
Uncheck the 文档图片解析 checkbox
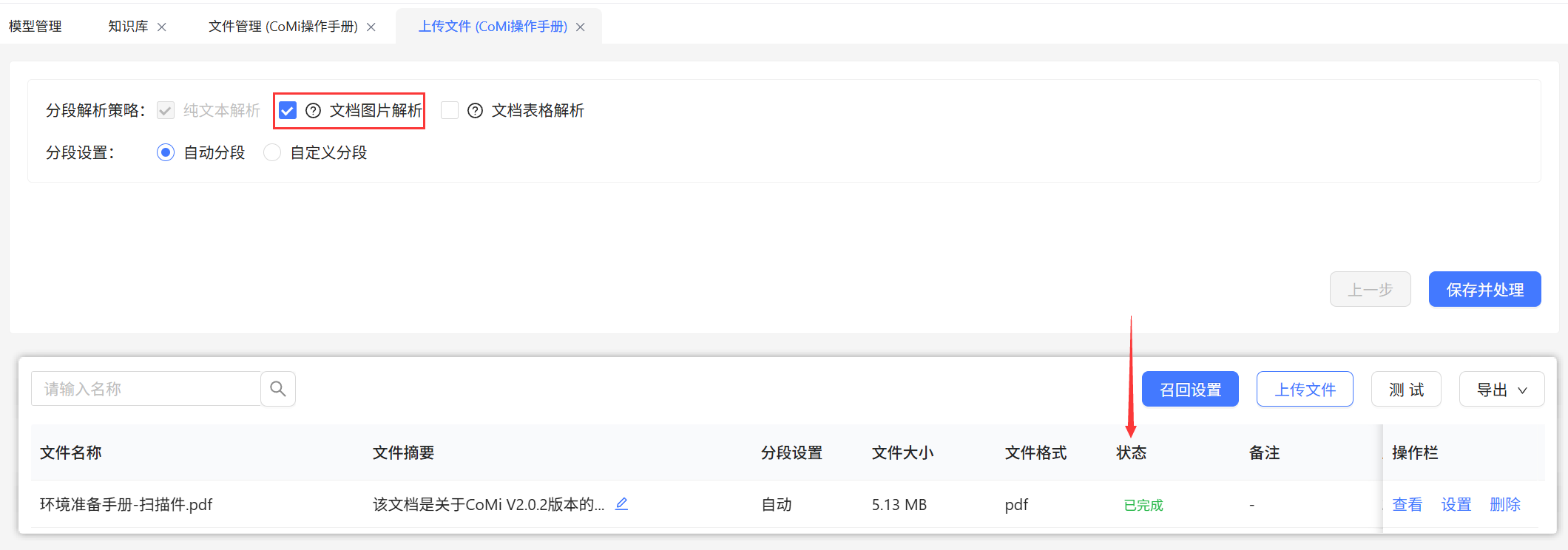pyautogui.click(x=288, y=111)
